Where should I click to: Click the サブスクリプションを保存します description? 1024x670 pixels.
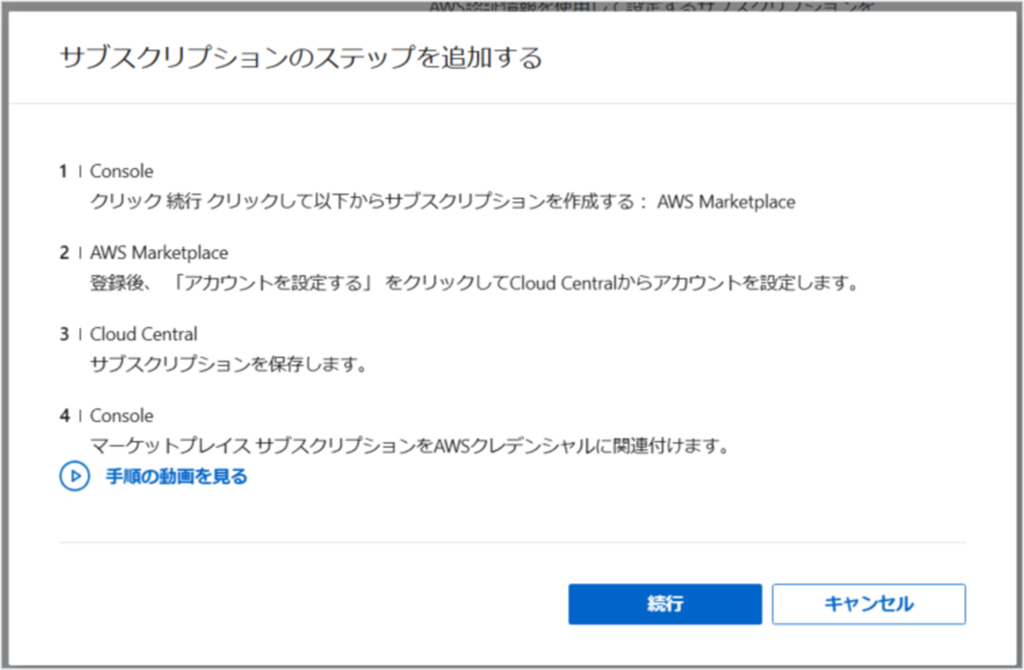228,364
